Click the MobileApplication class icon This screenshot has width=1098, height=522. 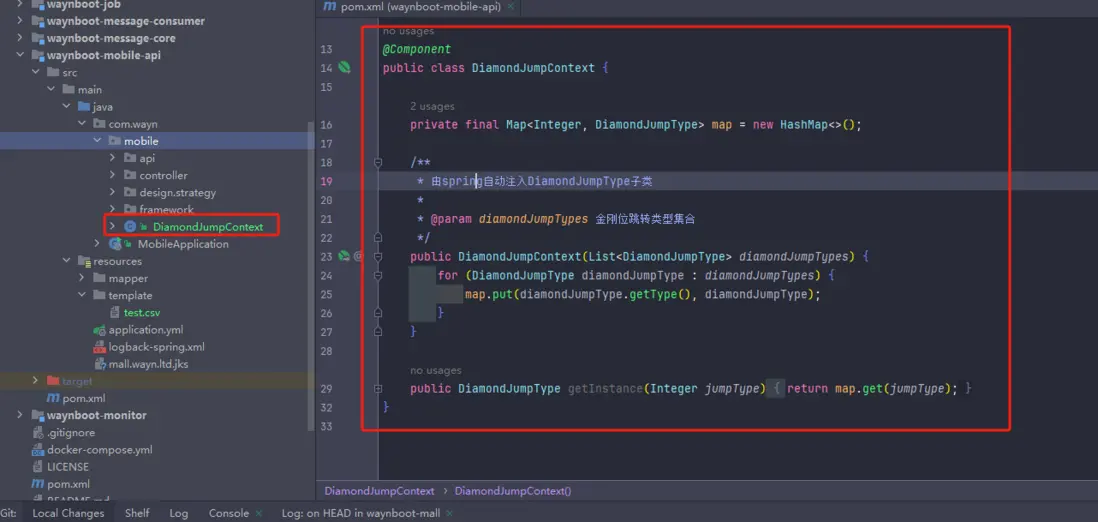(x=116, y=244)
